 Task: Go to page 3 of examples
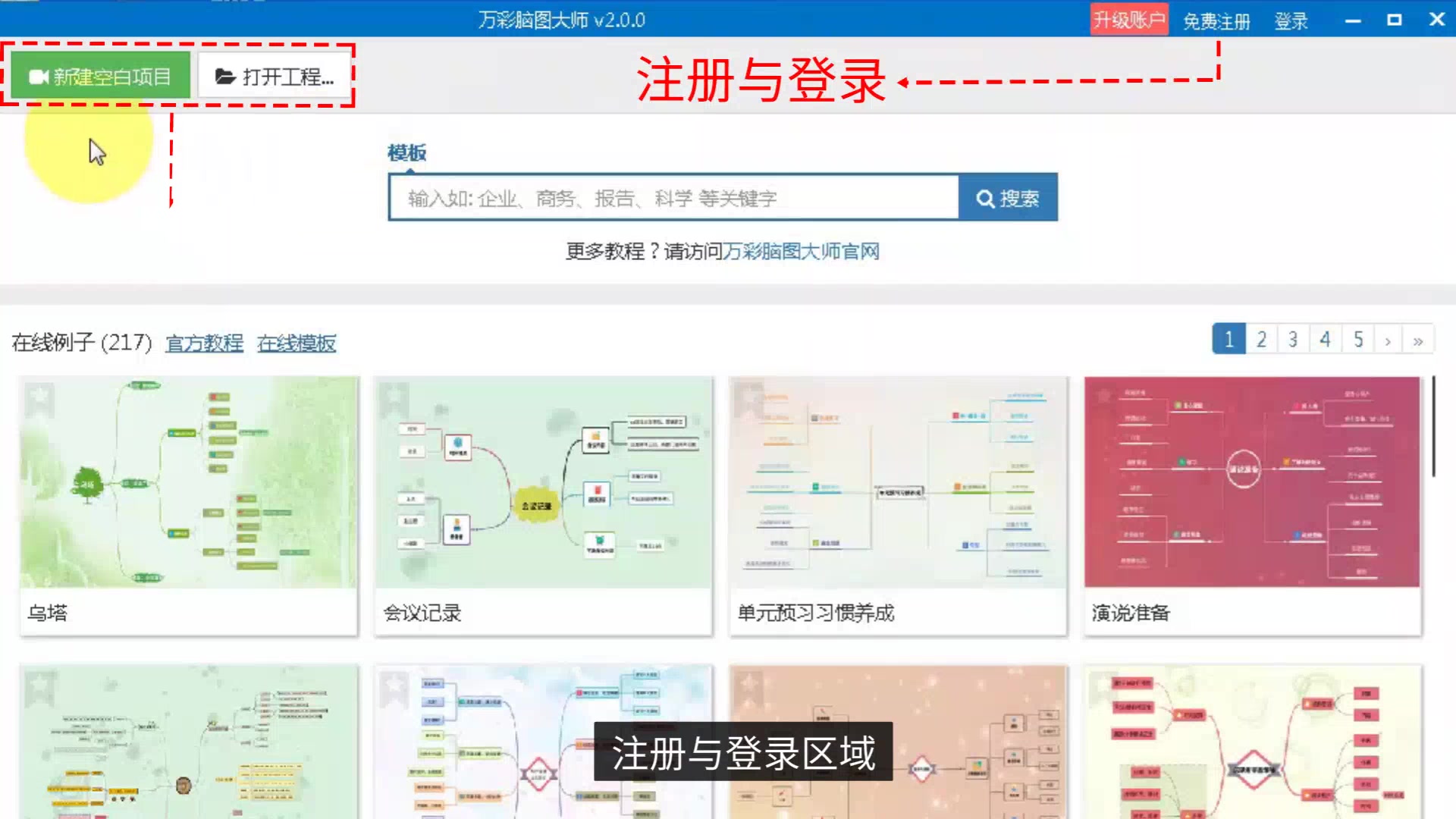point(1293,339)
